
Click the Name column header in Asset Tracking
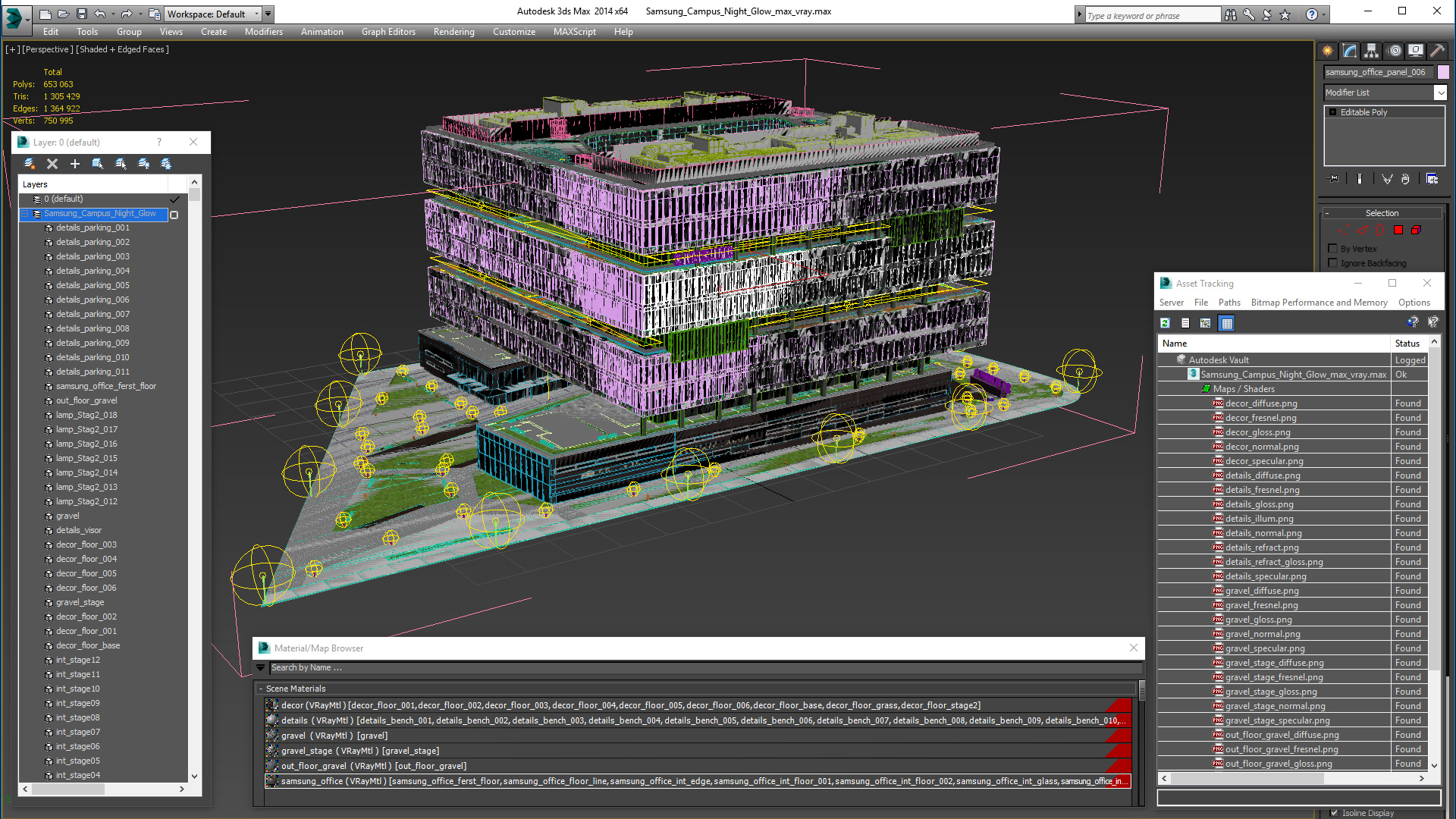pos(1274,344)
